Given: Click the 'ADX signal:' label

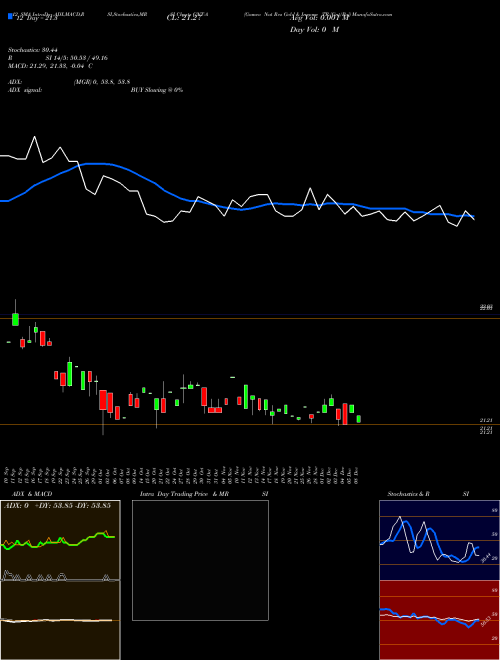Looking at the screenshot, I should tap(25, 90).
